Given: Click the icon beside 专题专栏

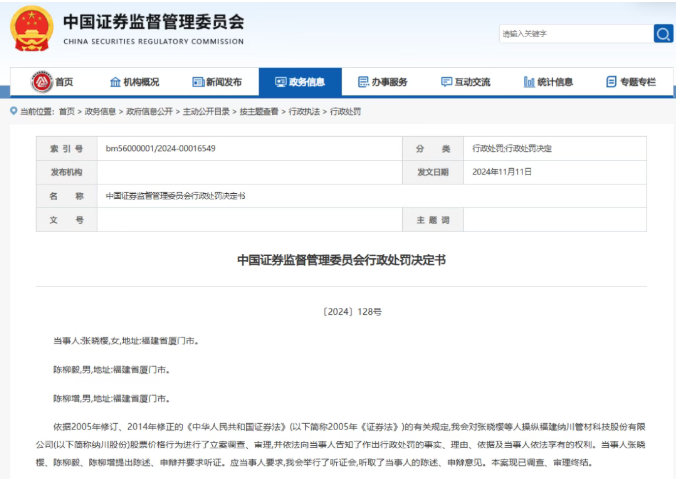Looking at the screenshot, I should 611,82.
